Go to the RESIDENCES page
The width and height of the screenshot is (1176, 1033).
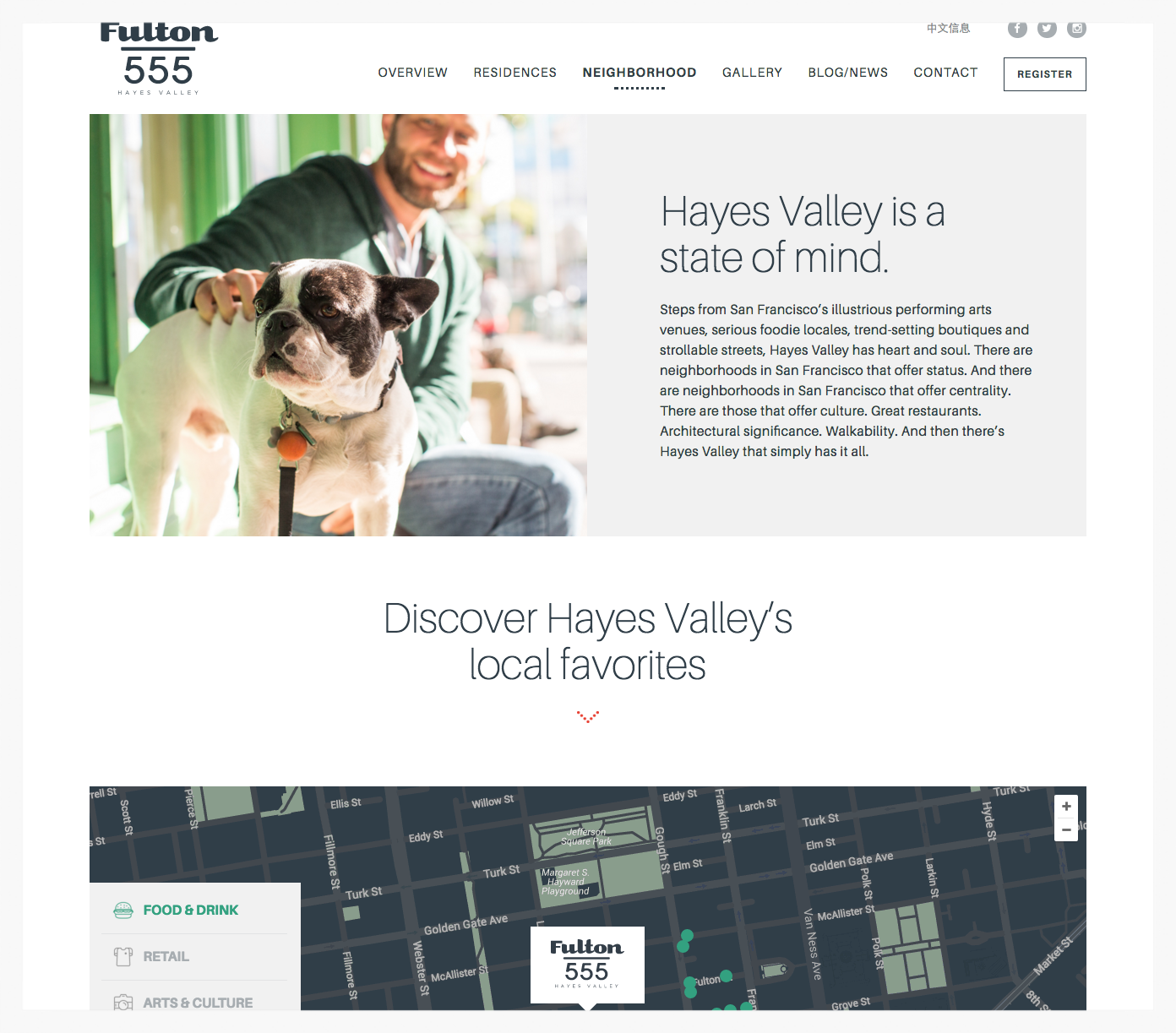(514, 73)
